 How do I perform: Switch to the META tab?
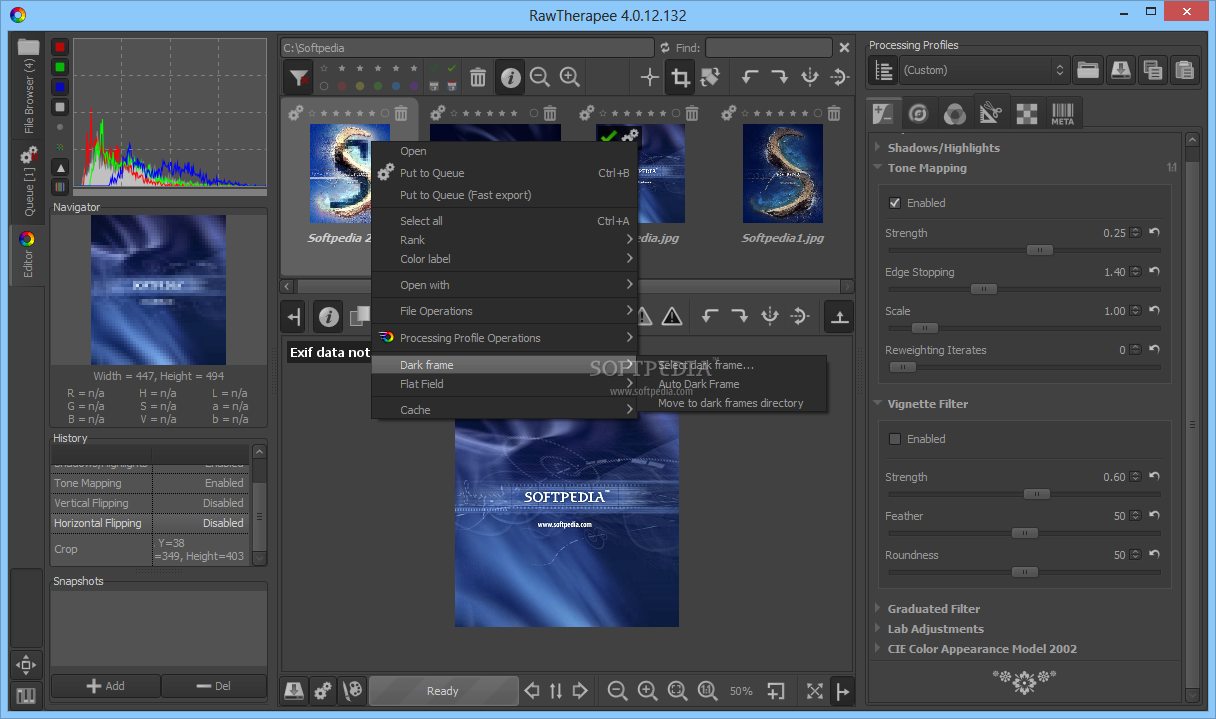click(1062, 113)
